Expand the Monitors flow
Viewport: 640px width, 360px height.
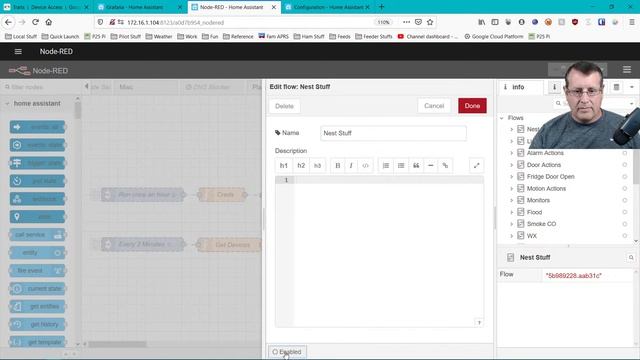[x=511, y=200]
